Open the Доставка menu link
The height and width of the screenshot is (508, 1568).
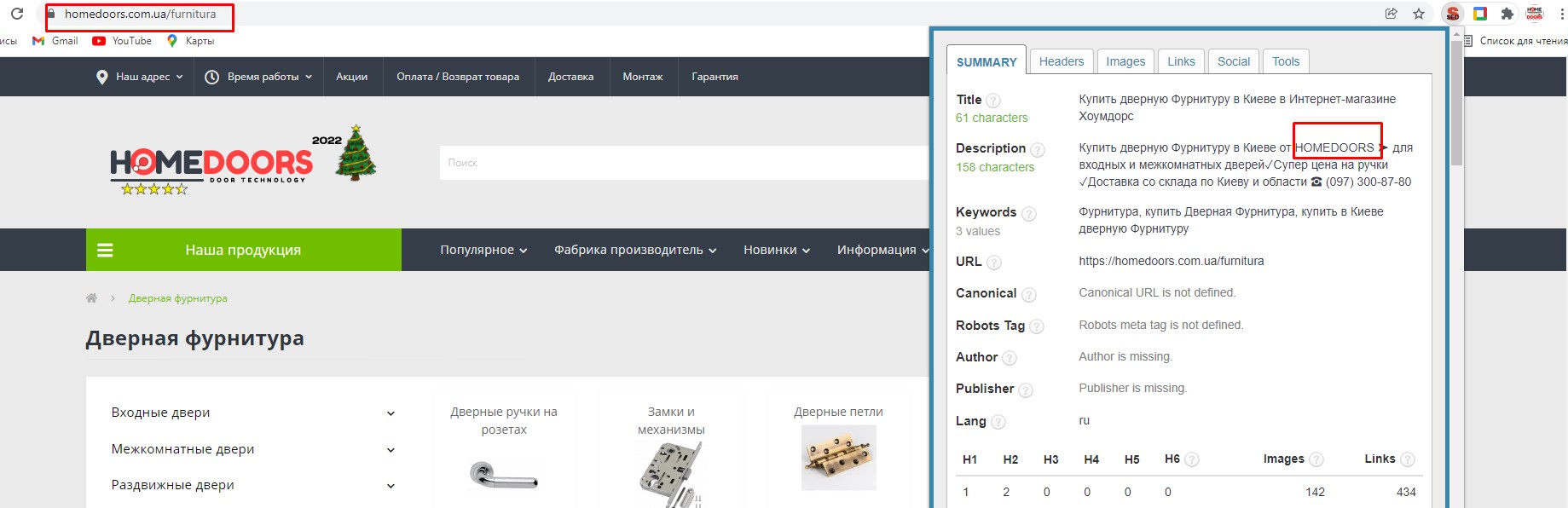(570, 77)
